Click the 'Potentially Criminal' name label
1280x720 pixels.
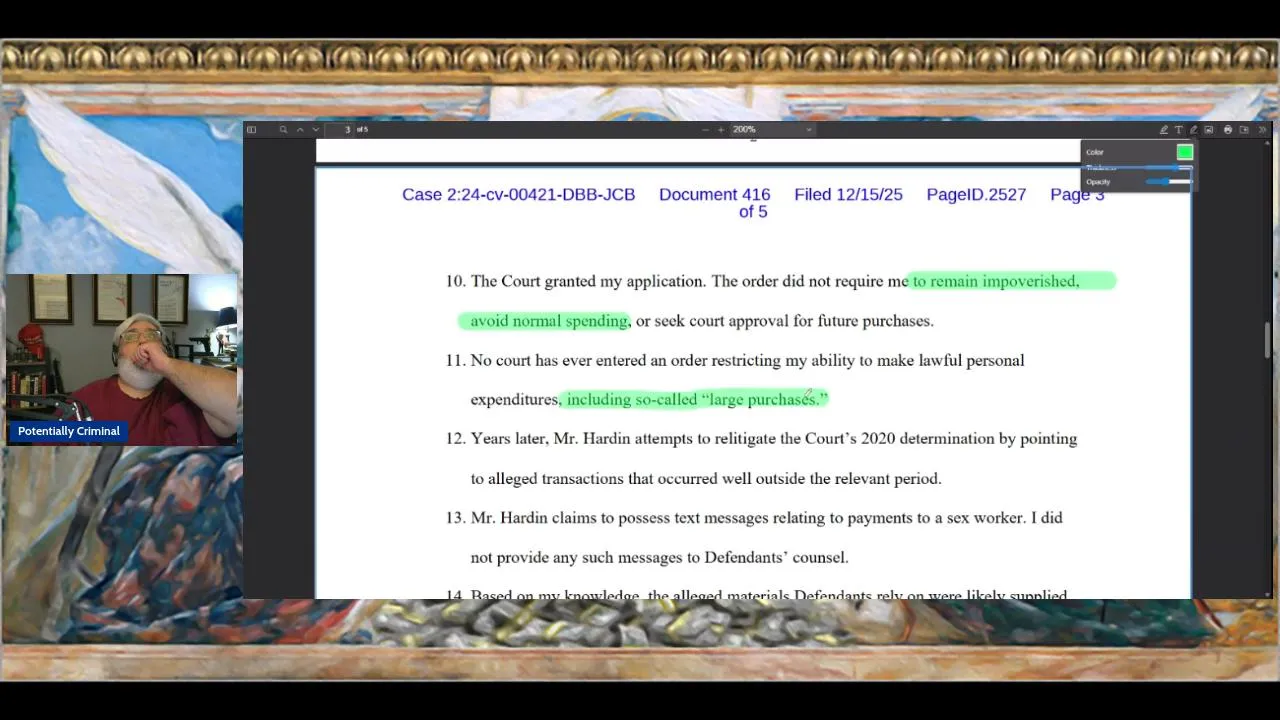pos(69,431)
